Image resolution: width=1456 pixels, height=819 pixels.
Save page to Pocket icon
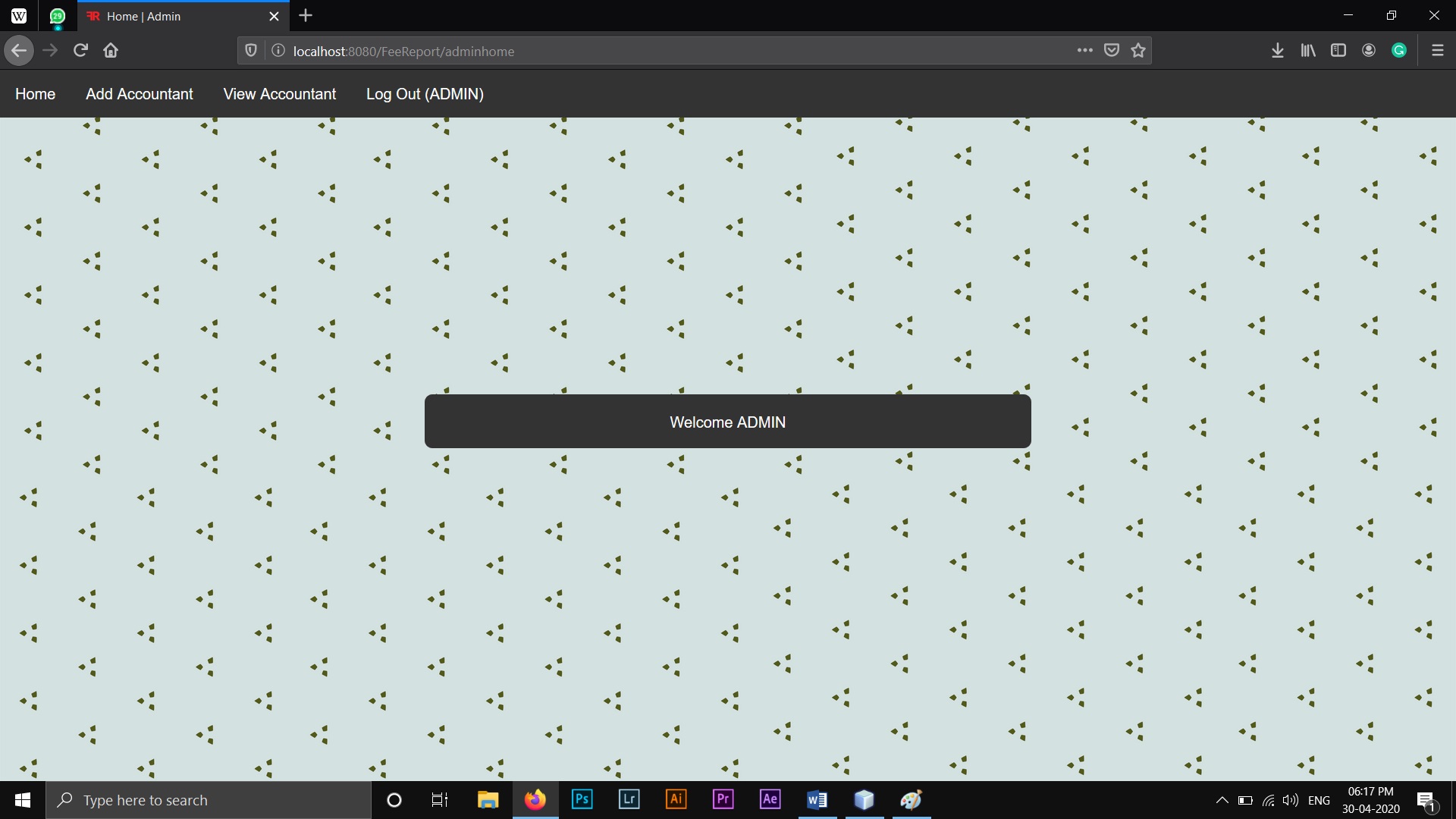(x=1111, y=51)
